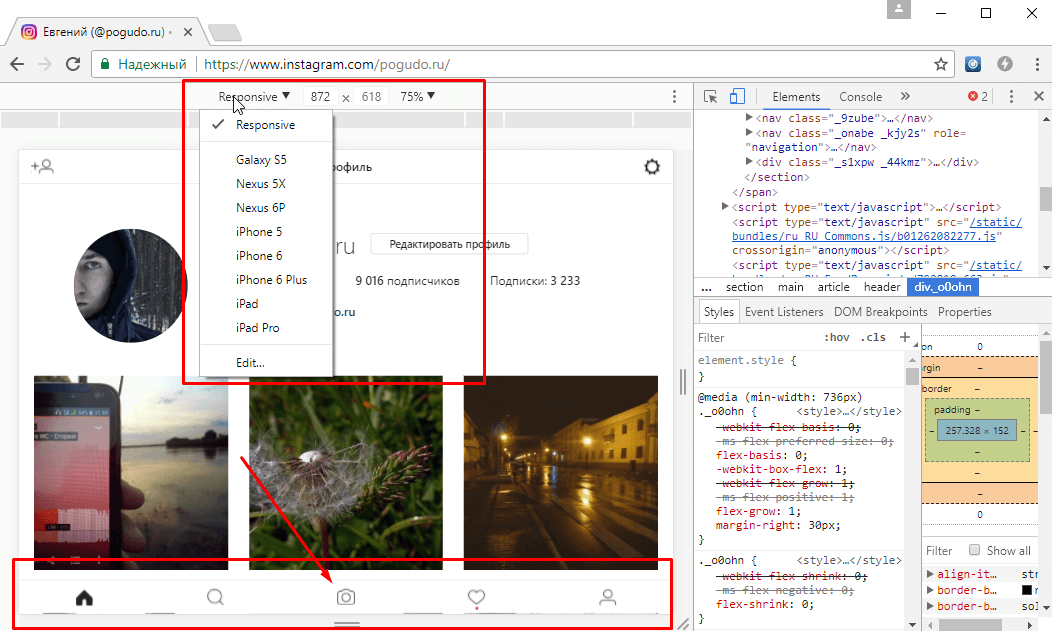Click the Редактировать профиль button
Viewport: 1052px width, 631px height.
[x=450, y=244]
